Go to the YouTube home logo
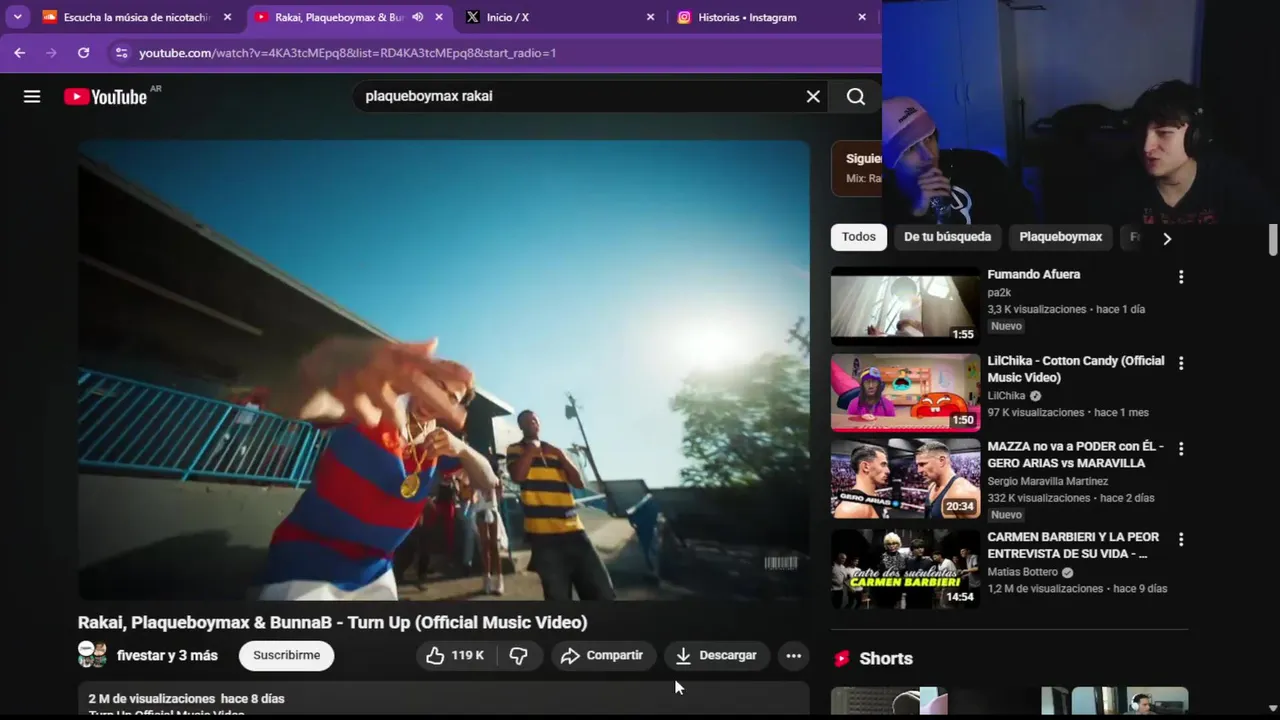Screen dimensions: 1280x720 tap(105, 96)
